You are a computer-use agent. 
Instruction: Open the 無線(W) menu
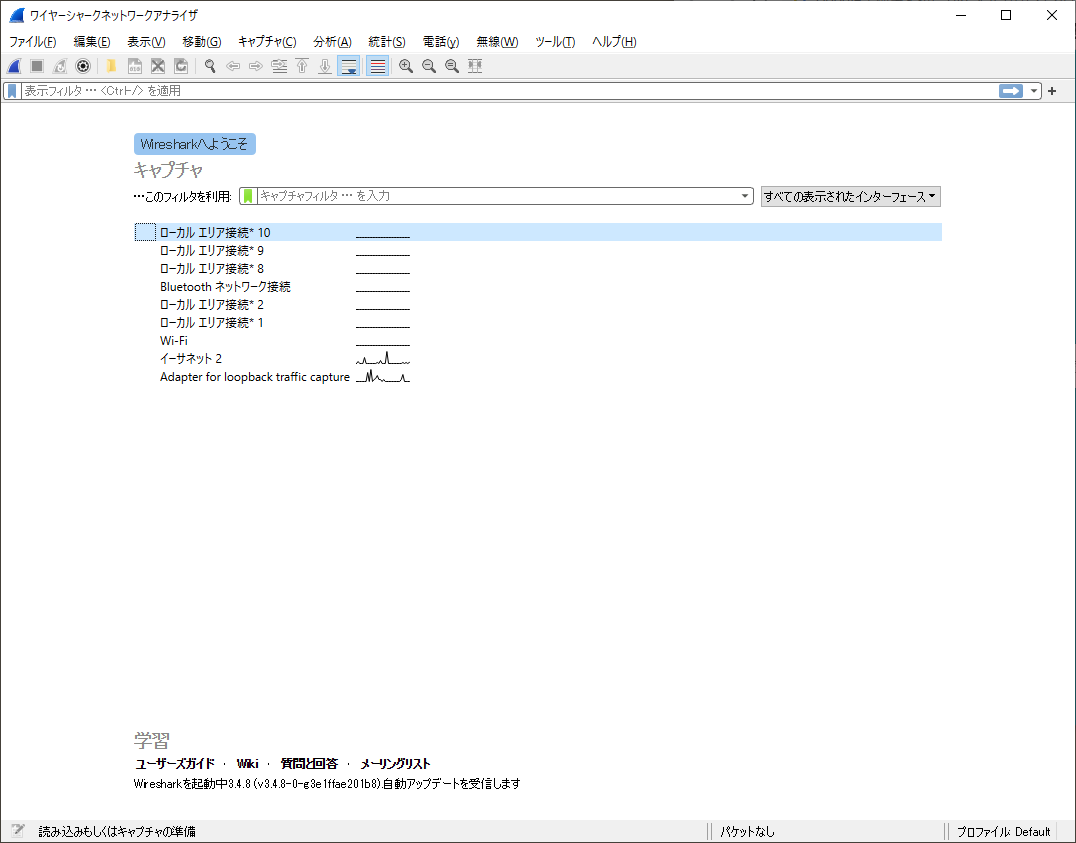click(497, 42)
